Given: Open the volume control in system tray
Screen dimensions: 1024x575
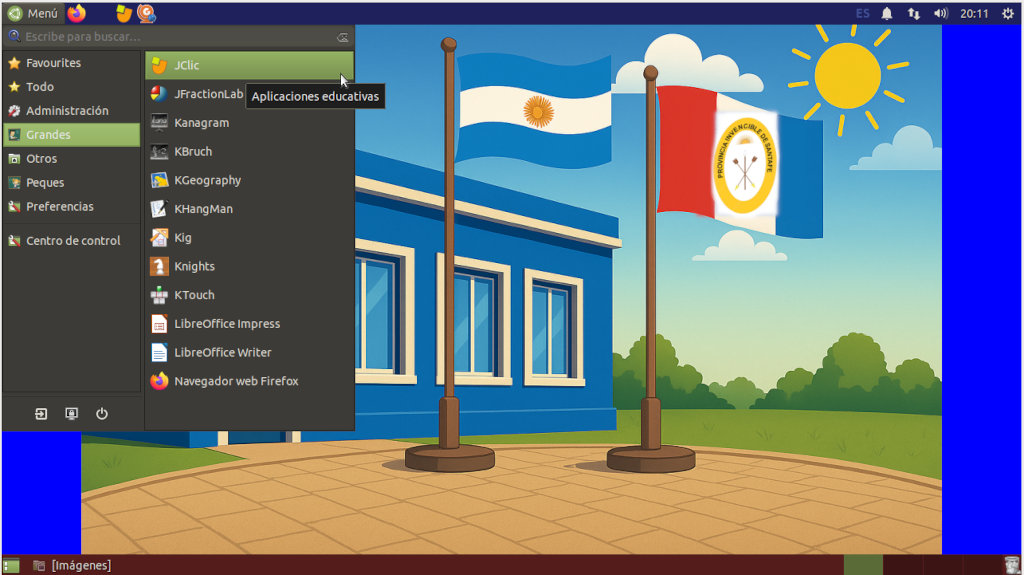Looking at the screenshot, I should click(940, 13).
